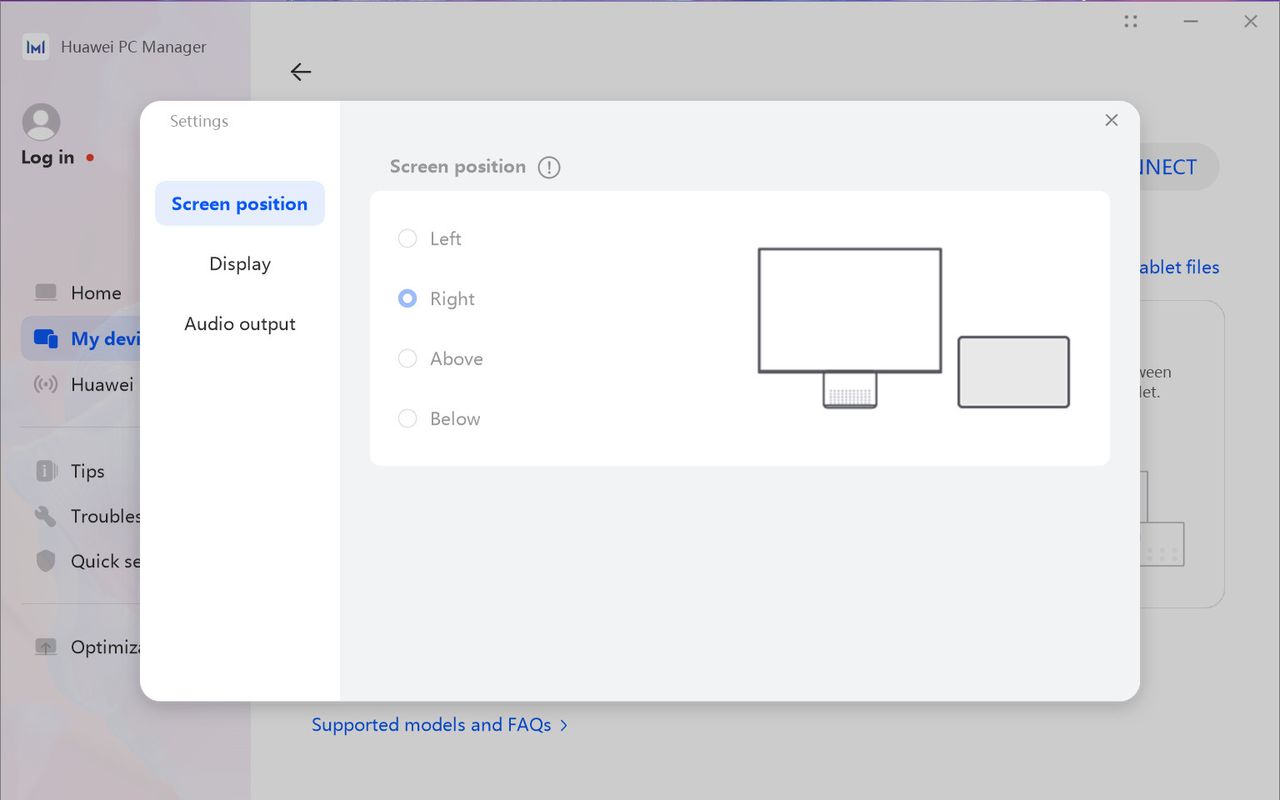Click the Screen position info icon
The width and height of the screenshot is (1280, 800).
(x=549, y=167)
